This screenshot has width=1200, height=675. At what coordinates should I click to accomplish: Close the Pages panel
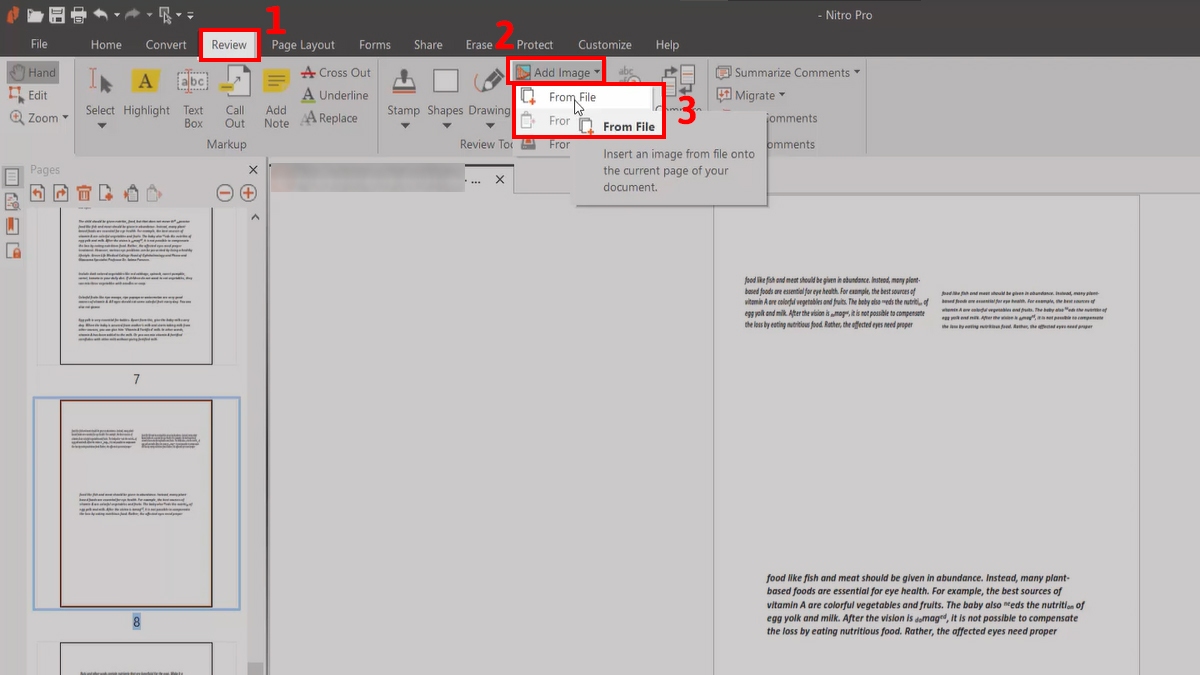[253, 170]
